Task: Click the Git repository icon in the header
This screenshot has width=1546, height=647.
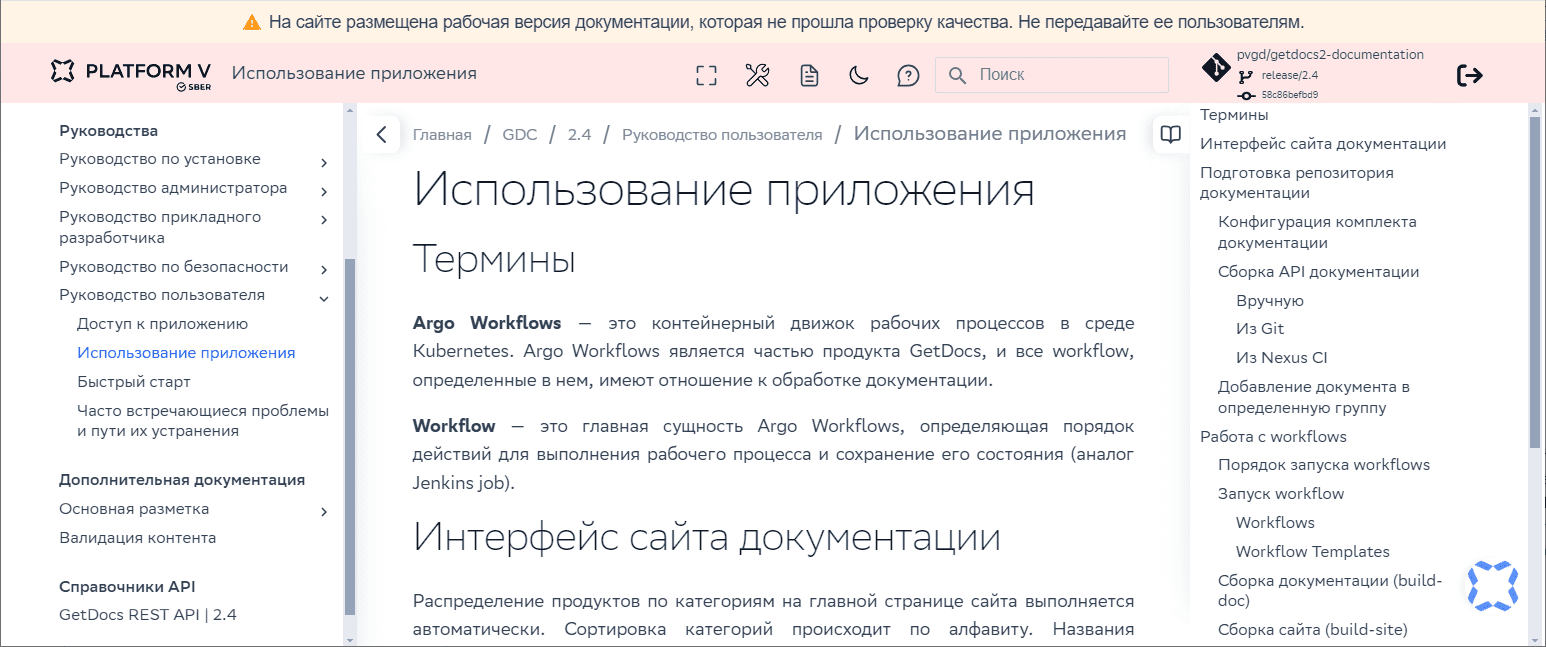Action: pyautogui.click(x=1216, y=68)
